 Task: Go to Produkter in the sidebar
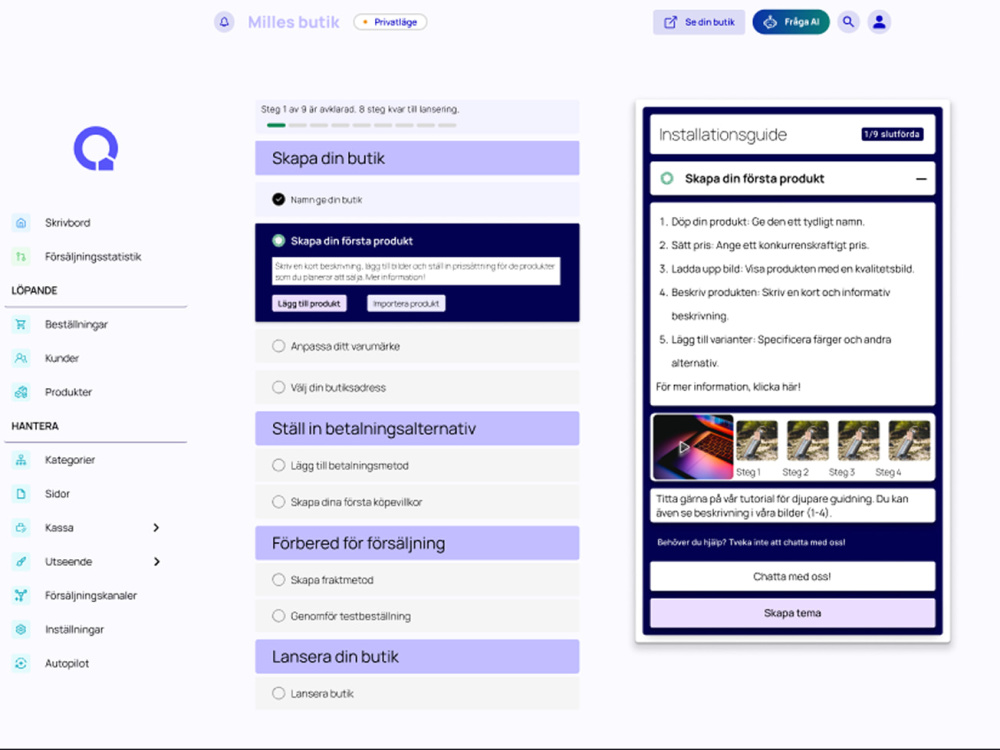pos(68,392)
